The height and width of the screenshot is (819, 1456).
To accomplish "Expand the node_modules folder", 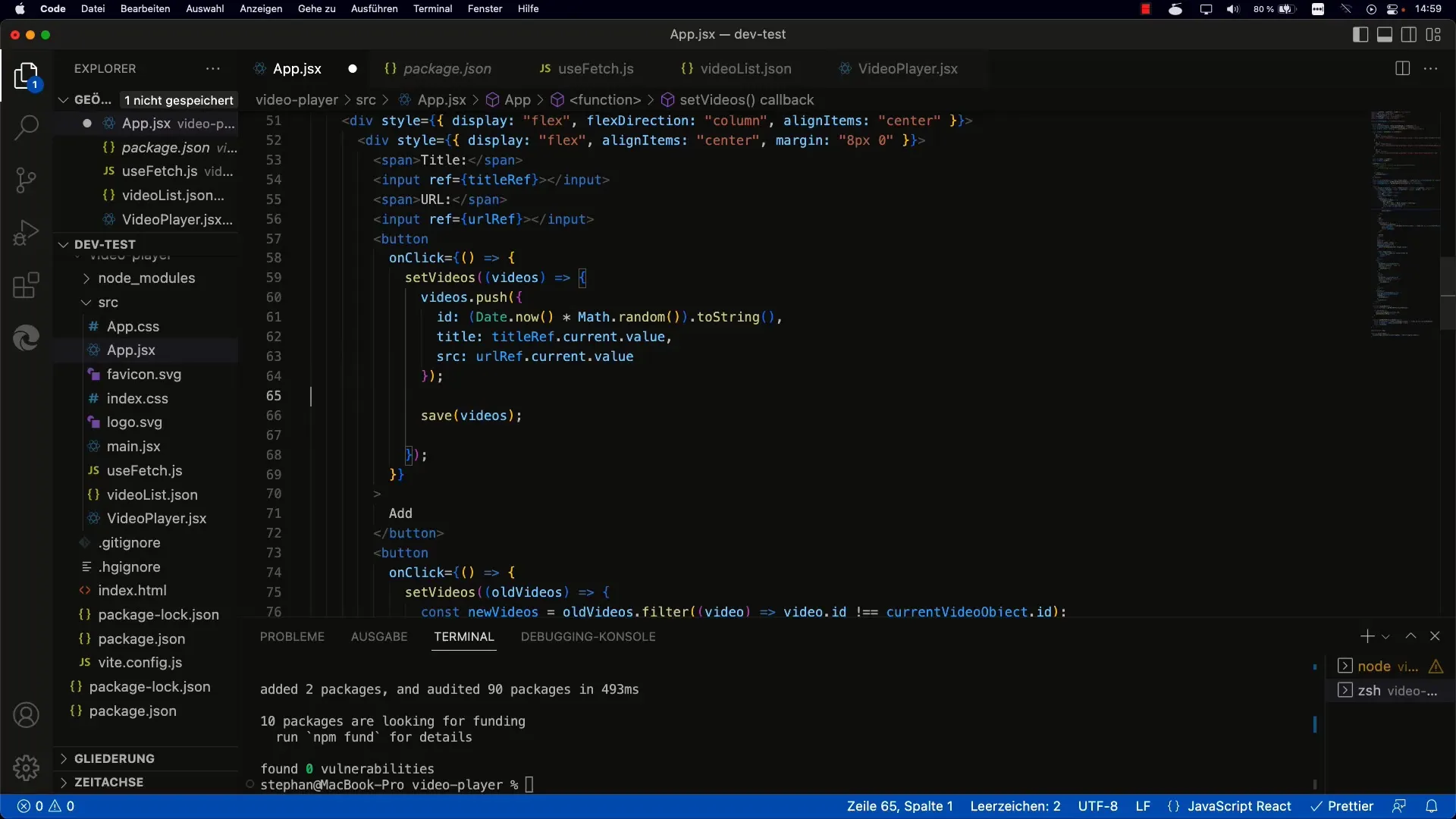I will pos(146,278).
